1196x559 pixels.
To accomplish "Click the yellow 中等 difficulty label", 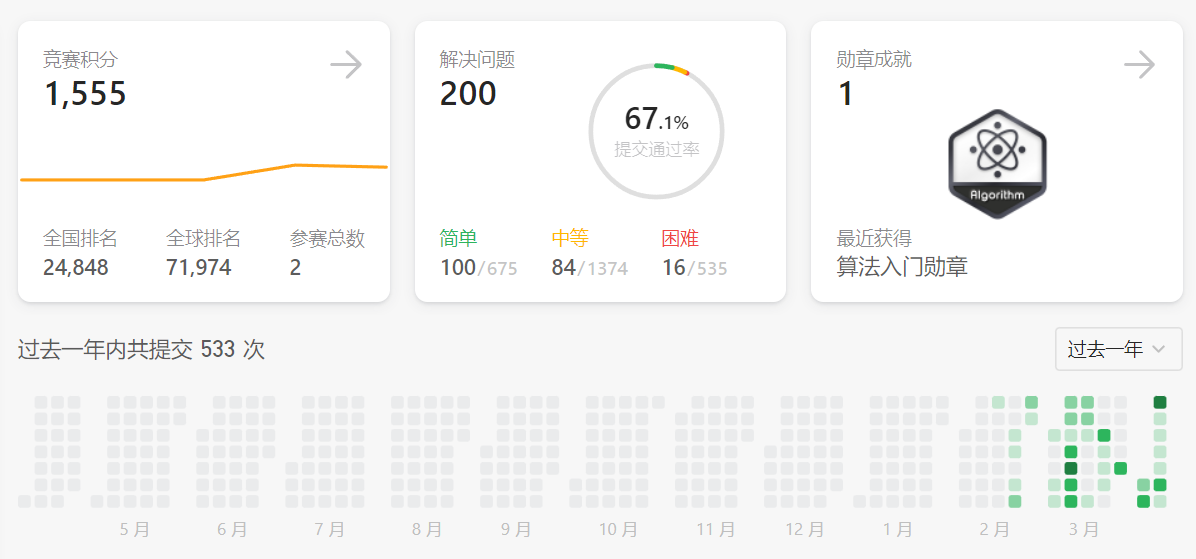I will point(570,238).
